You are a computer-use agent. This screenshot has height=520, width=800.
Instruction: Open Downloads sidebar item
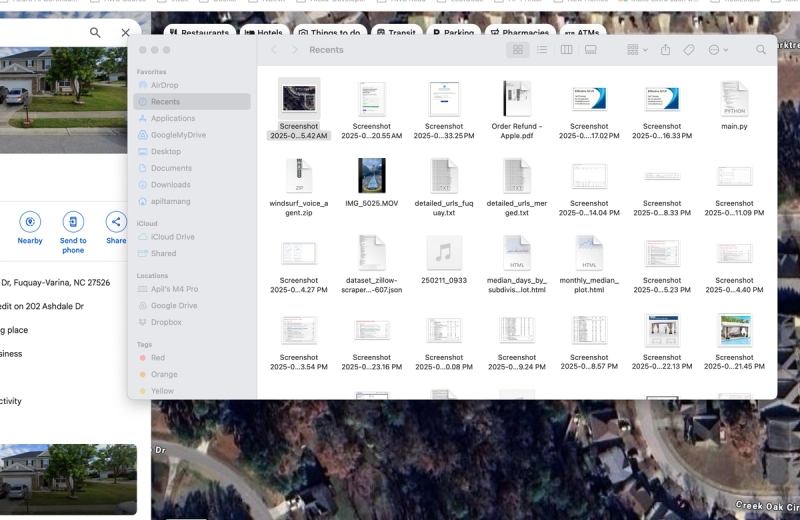(170, 185)
